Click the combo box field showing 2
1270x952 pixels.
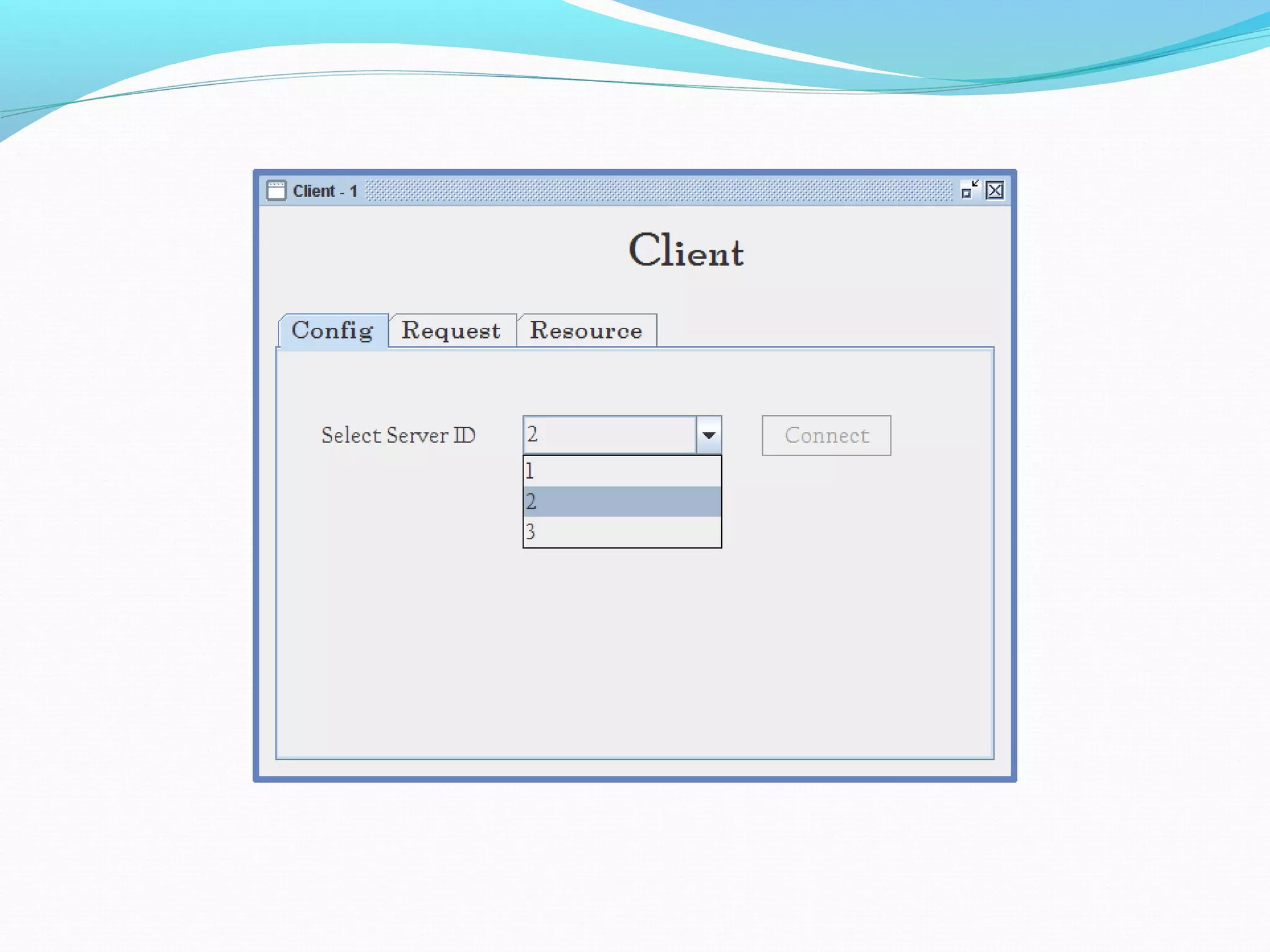click(x=609, y=435)
